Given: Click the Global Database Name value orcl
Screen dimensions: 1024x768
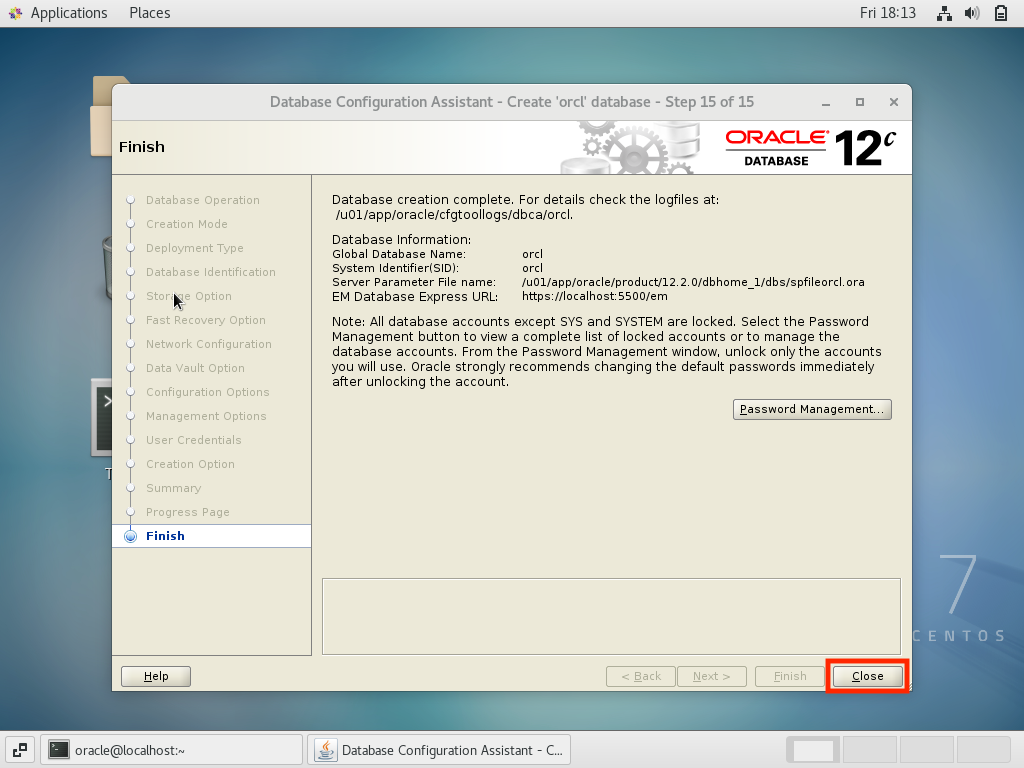Looking at the screenshot, I should point(532,254).
